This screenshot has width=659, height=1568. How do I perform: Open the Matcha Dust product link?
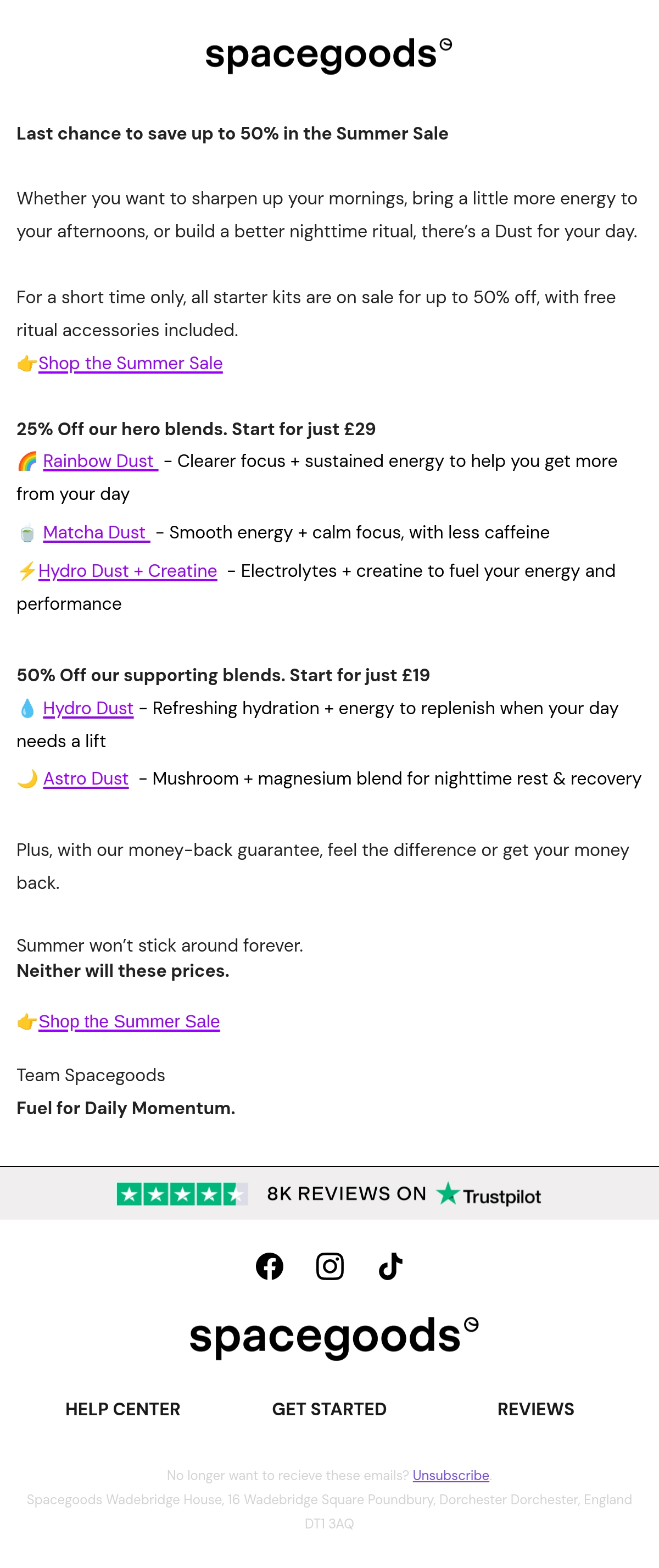(x=96, y=532)
